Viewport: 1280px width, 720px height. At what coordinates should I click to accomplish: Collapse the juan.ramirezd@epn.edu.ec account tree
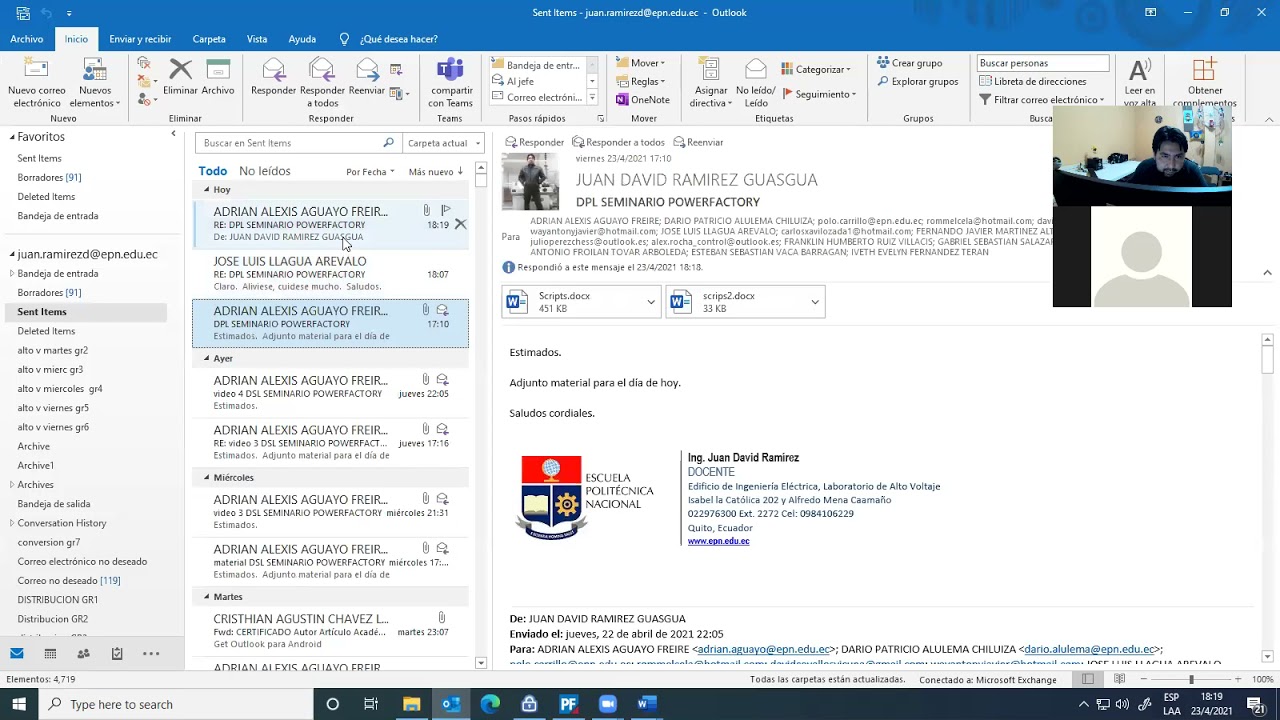[x=12, y=254]
